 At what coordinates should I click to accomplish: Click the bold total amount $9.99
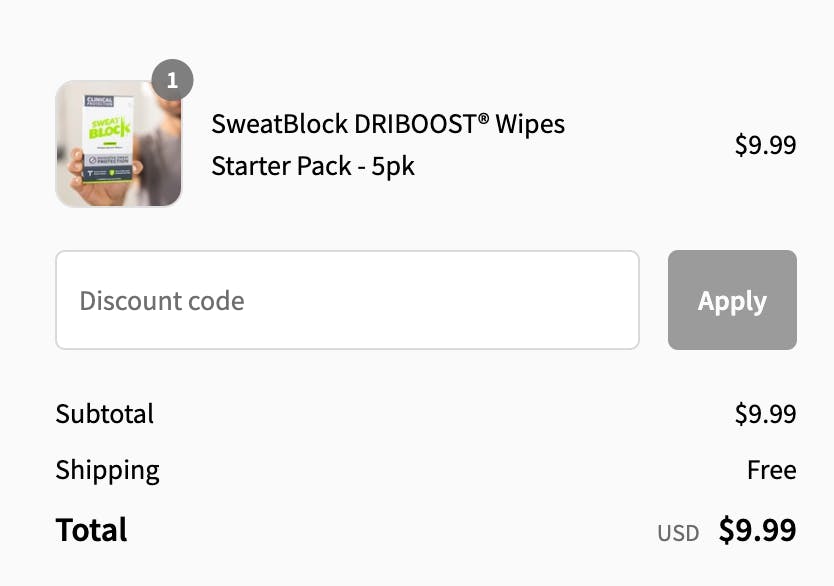[757, 530]
